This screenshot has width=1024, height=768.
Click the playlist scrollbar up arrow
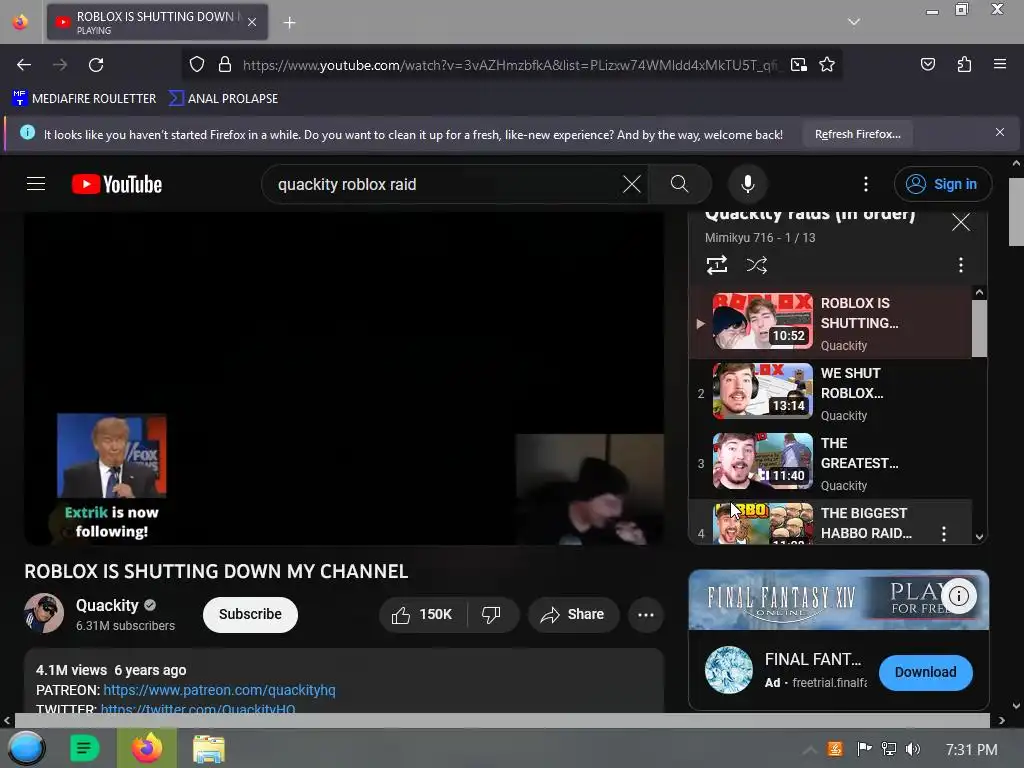tap(979, 293)
